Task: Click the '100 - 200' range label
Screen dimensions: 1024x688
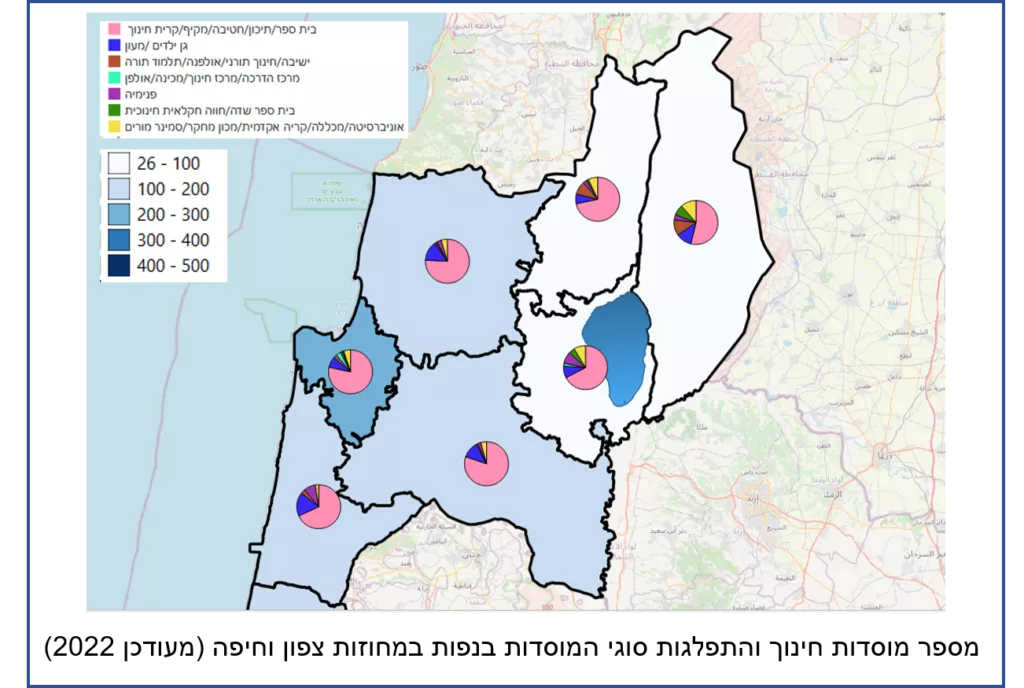Action: (173, 189)
